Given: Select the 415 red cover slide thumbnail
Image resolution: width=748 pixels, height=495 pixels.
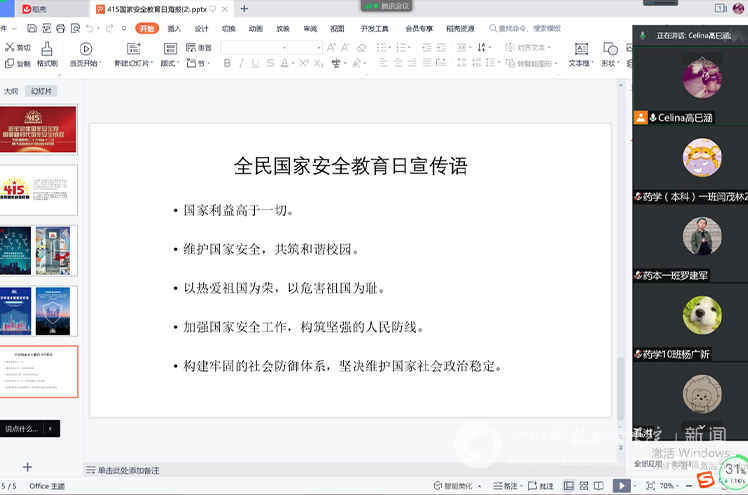Looking at the screenshot, I should [x=38, y=129].
